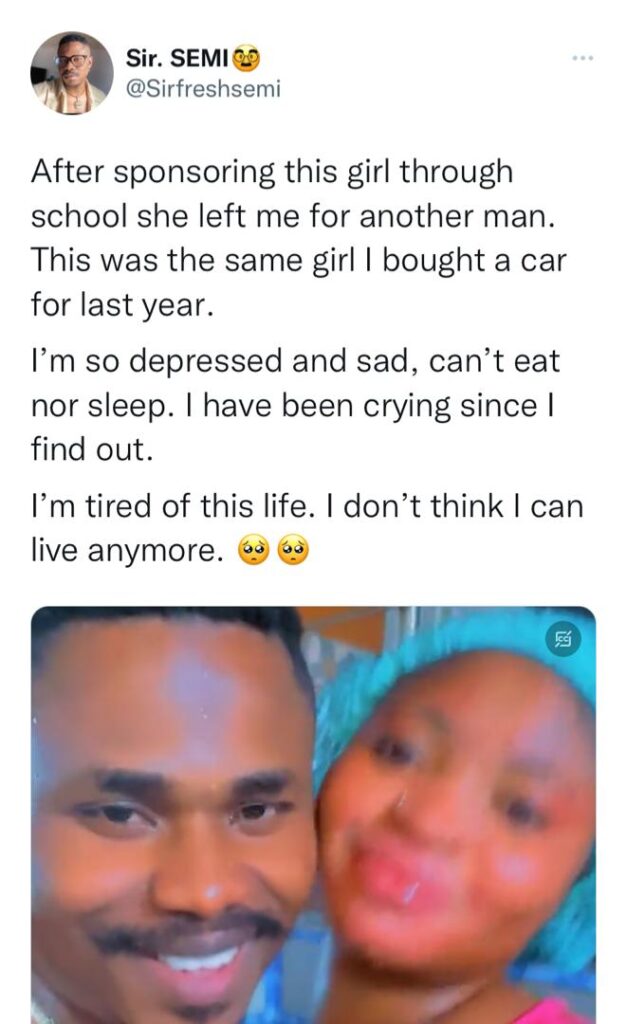Click the nerd-face emoji beside Sir. SEMI

pos(246,58)
